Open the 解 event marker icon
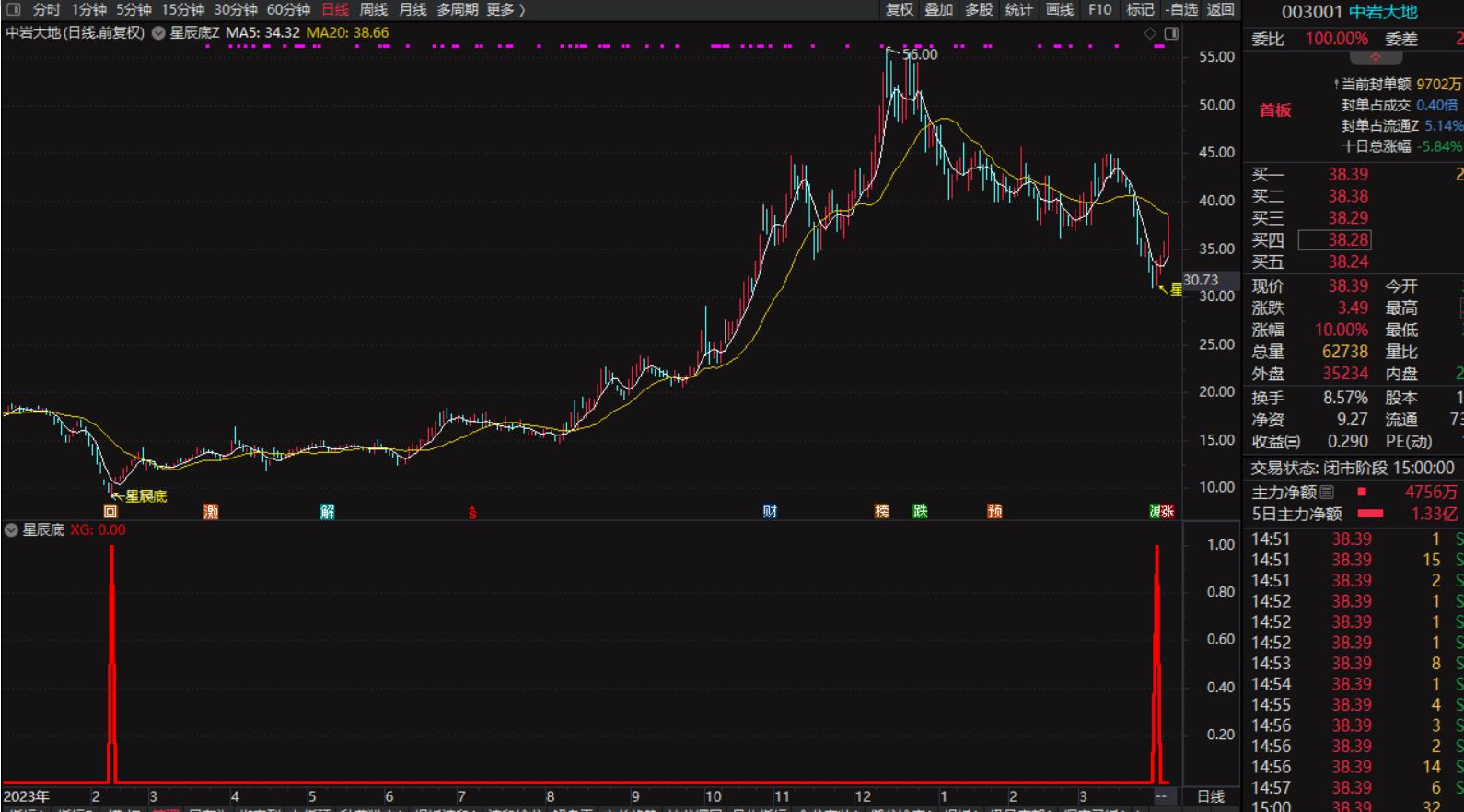Screen dimensions: 1464x812 pyautogui.click(x=327, y=512)
